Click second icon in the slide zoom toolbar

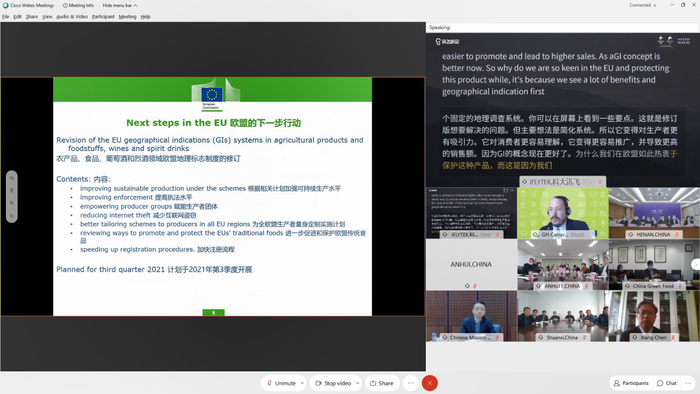[12, 190]
